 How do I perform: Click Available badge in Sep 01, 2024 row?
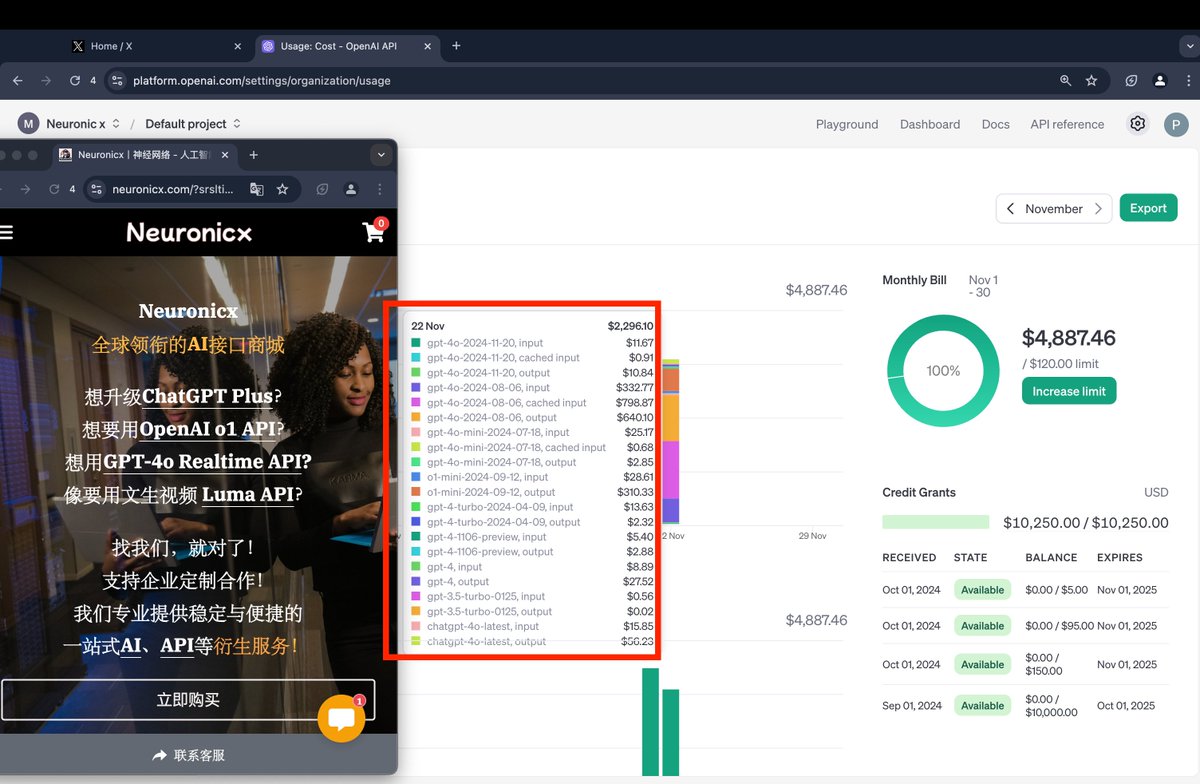(x=982, y=705)
